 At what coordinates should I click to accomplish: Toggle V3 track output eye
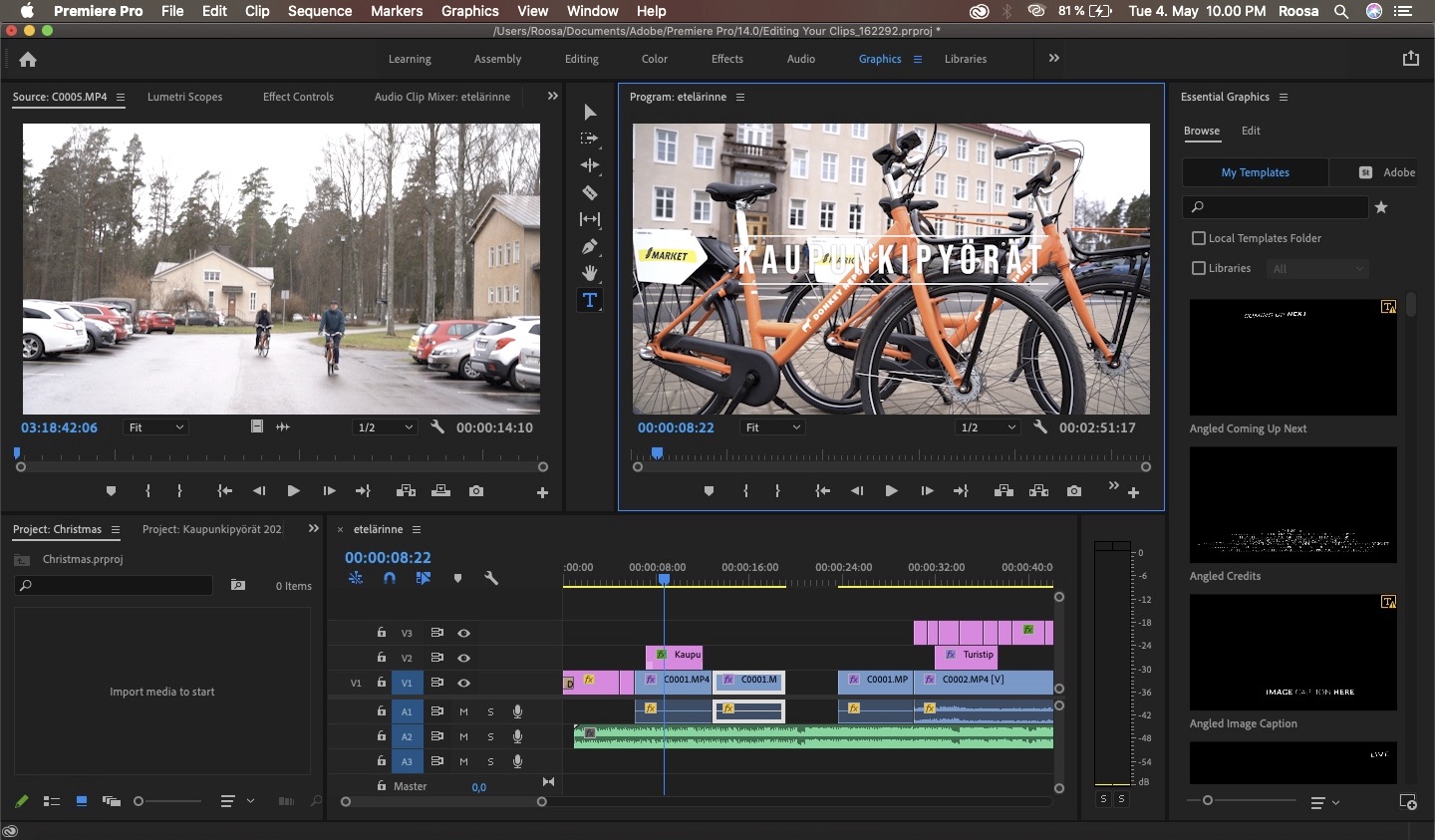pos(463,633)
